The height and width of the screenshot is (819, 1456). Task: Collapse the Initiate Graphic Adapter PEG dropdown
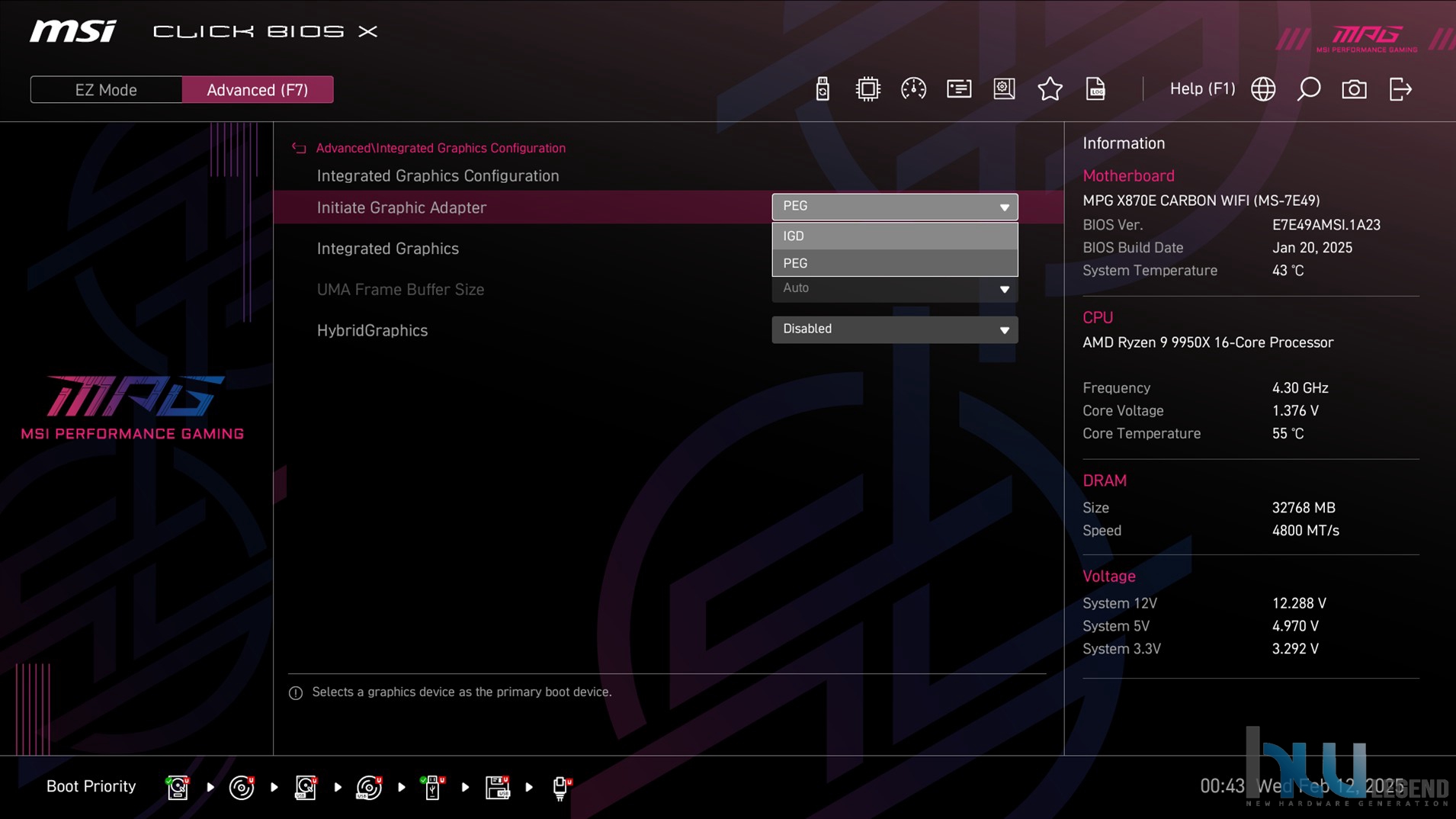894,207
